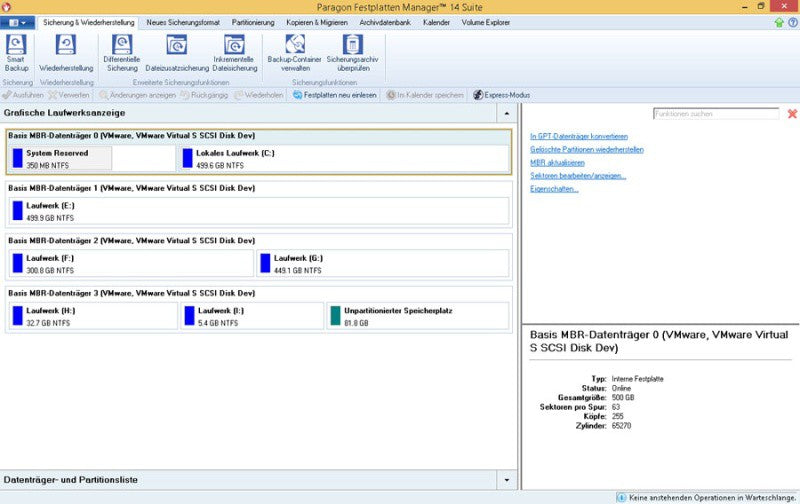This screenshot has width=800, height=504.
Task: Open the Eigenschaften link
Action: tap(554, 189)
